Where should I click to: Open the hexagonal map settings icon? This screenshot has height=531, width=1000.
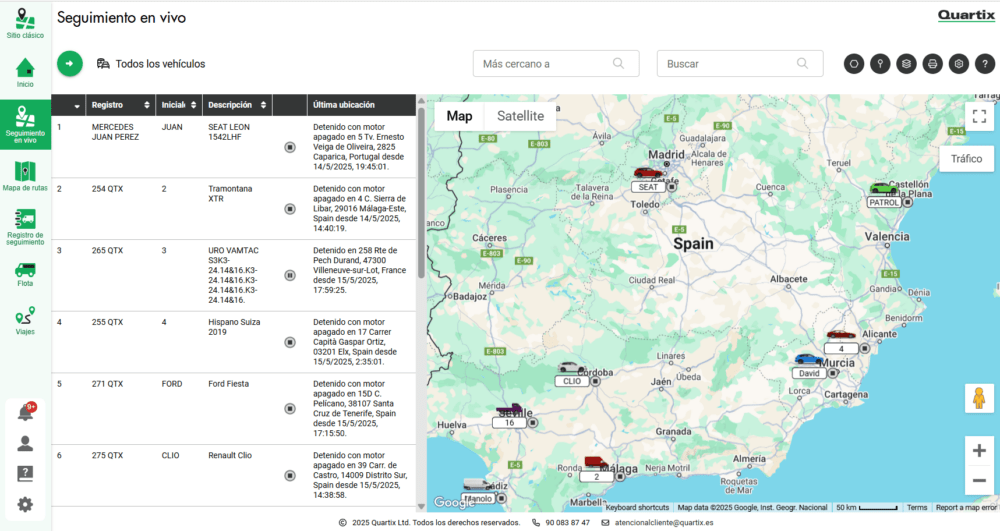[x=959, y=64]
